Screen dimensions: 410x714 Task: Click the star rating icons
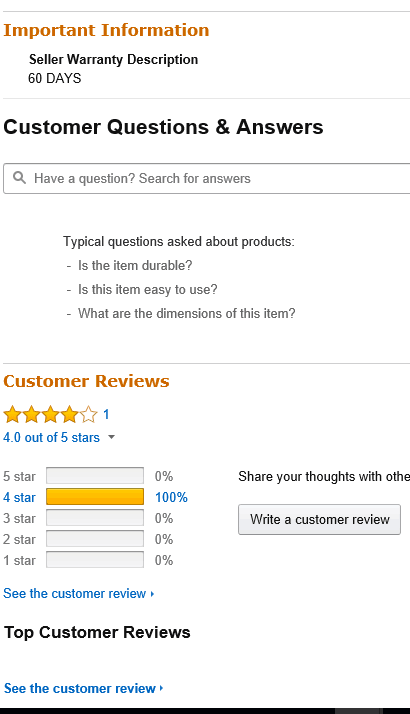[x=51, y=415]
